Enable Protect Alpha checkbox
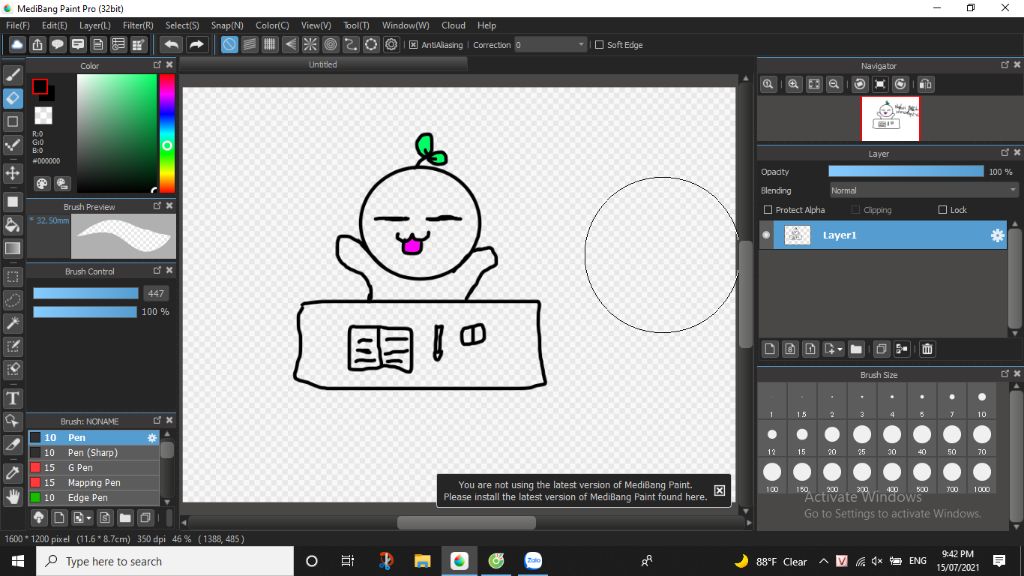This screenshot has width=1024, height=576. click(768, 210)
